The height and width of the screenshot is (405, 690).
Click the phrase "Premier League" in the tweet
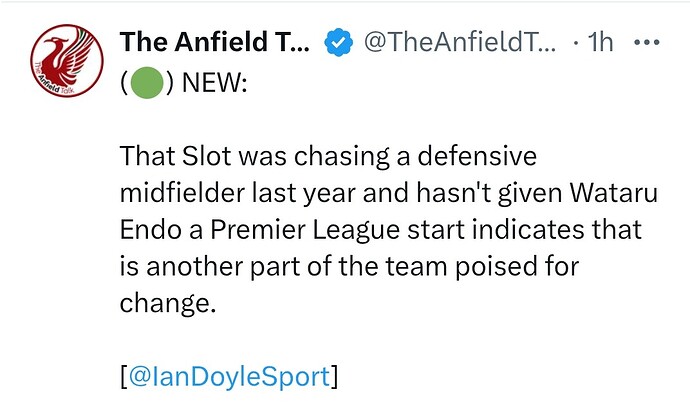(x=305, y=230)
